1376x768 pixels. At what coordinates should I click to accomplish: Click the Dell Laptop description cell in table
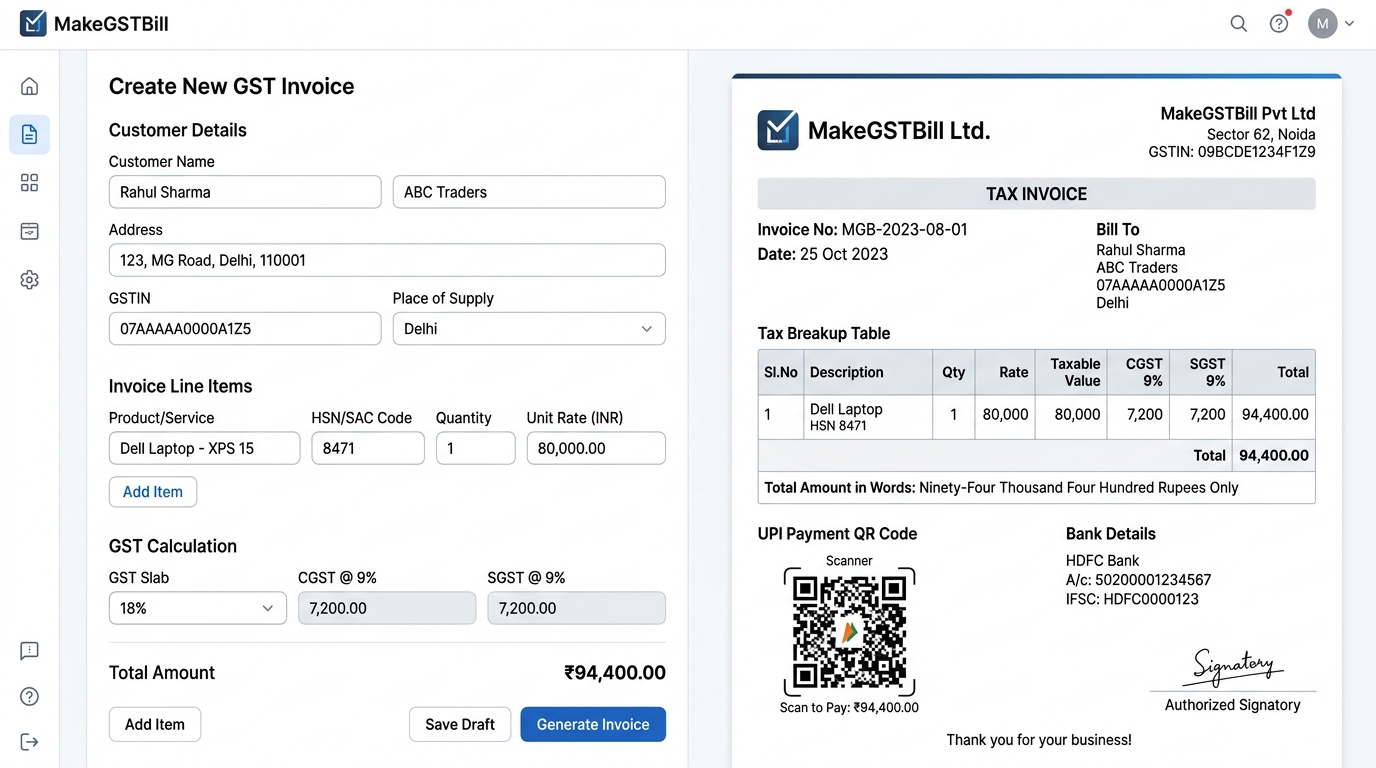coord(868,417)
